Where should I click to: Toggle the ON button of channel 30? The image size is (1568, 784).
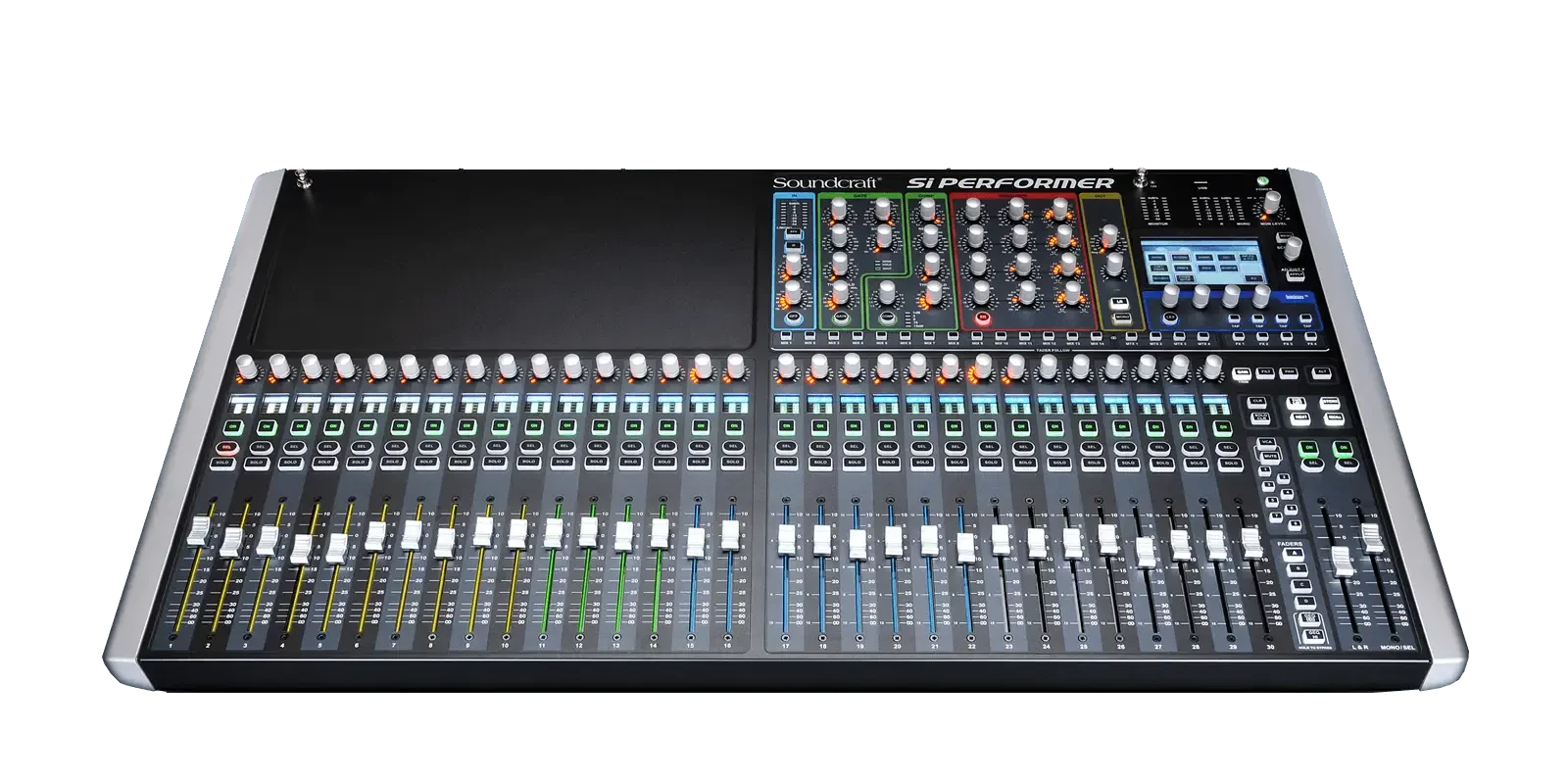1222,426
